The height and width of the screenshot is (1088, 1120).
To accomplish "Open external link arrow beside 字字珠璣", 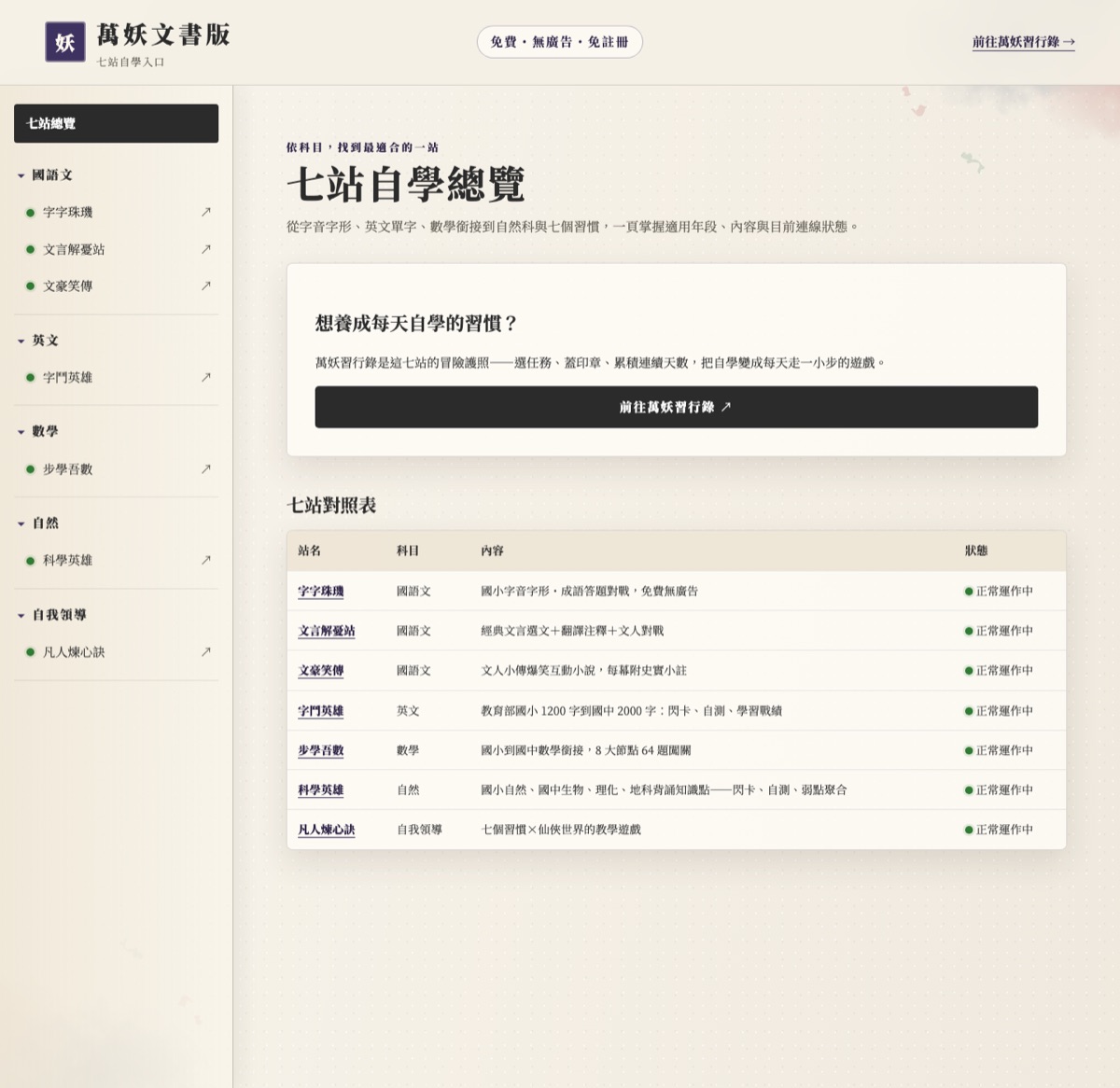I will (206, 212).
